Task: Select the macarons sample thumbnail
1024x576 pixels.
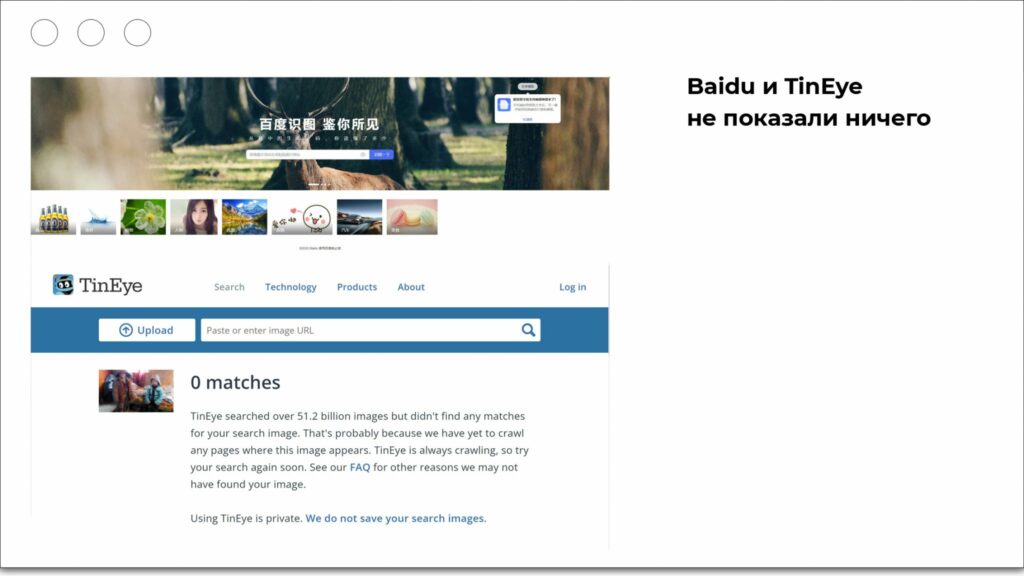Action: click(412, 217)
